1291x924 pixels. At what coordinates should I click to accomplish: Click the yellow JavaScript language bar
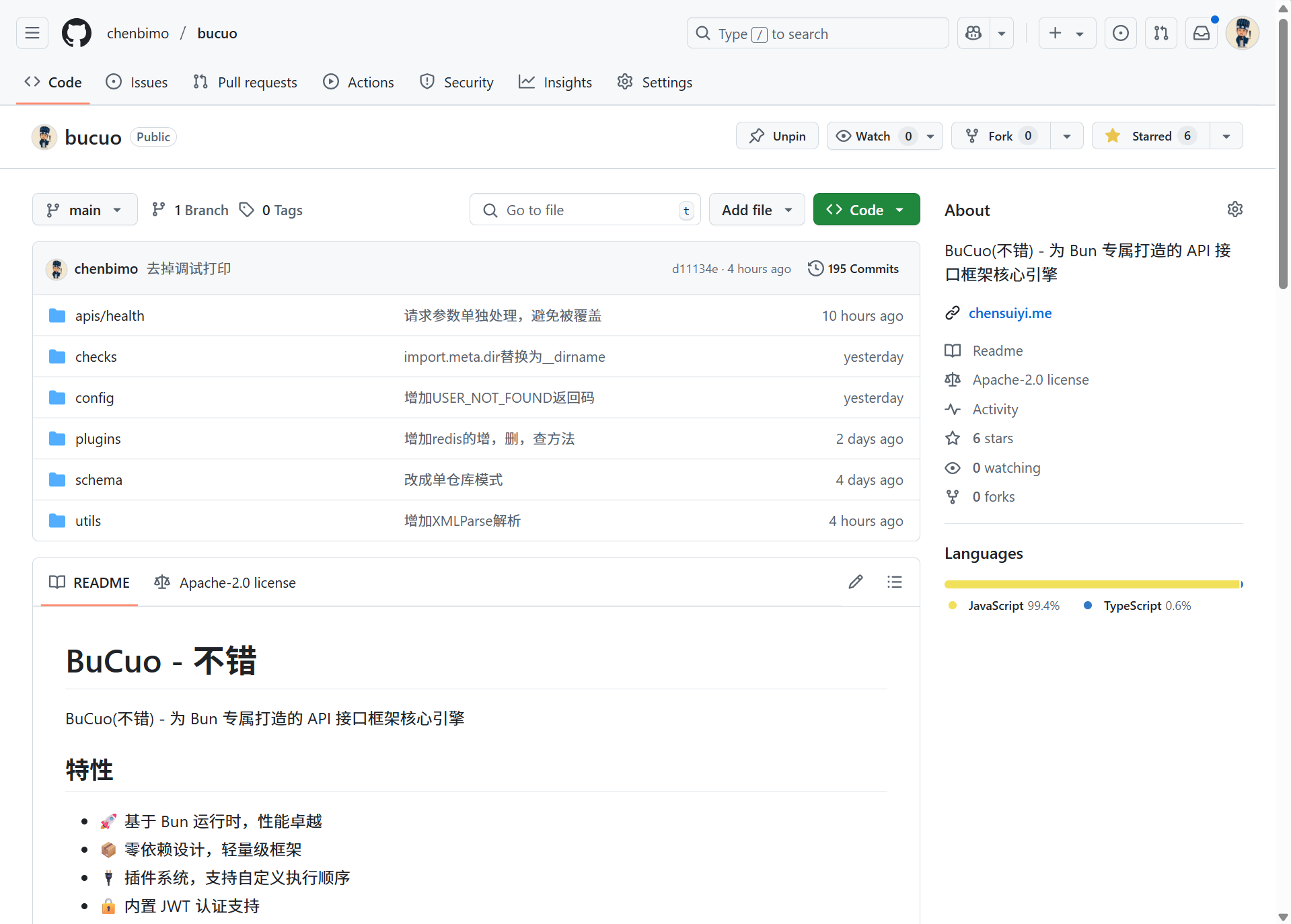[x=1092, y=584]
